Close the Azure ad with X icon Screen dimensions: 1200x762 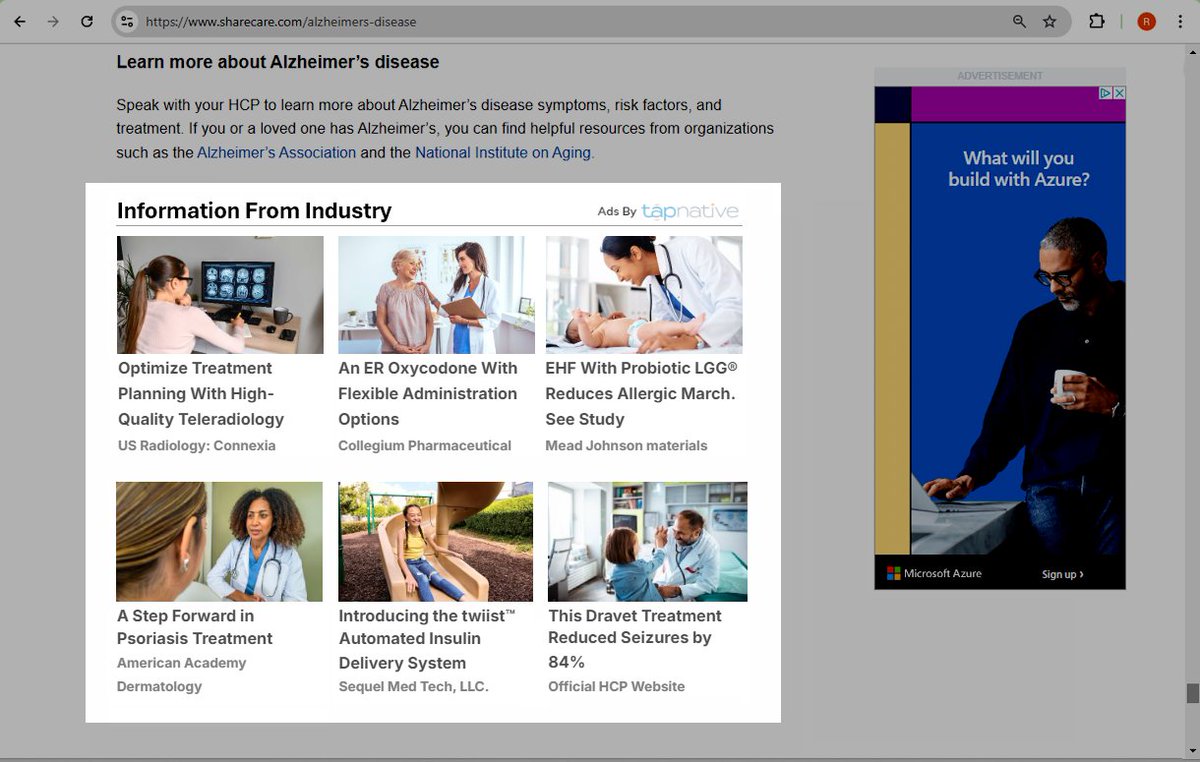click(x=1119, y=93)
